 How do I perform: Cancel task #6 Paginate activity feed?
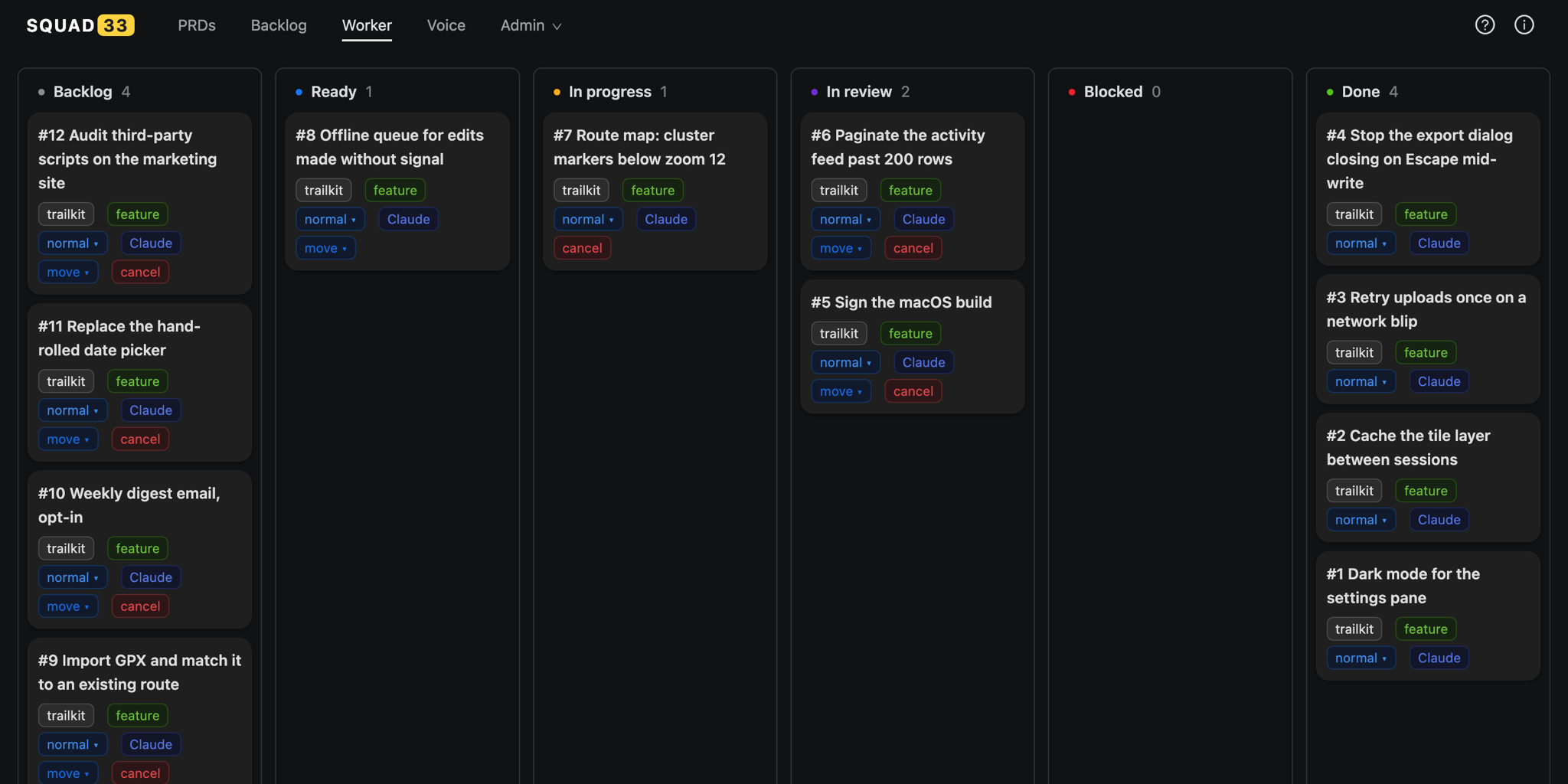pyautogui.click(x=913, y=248)
